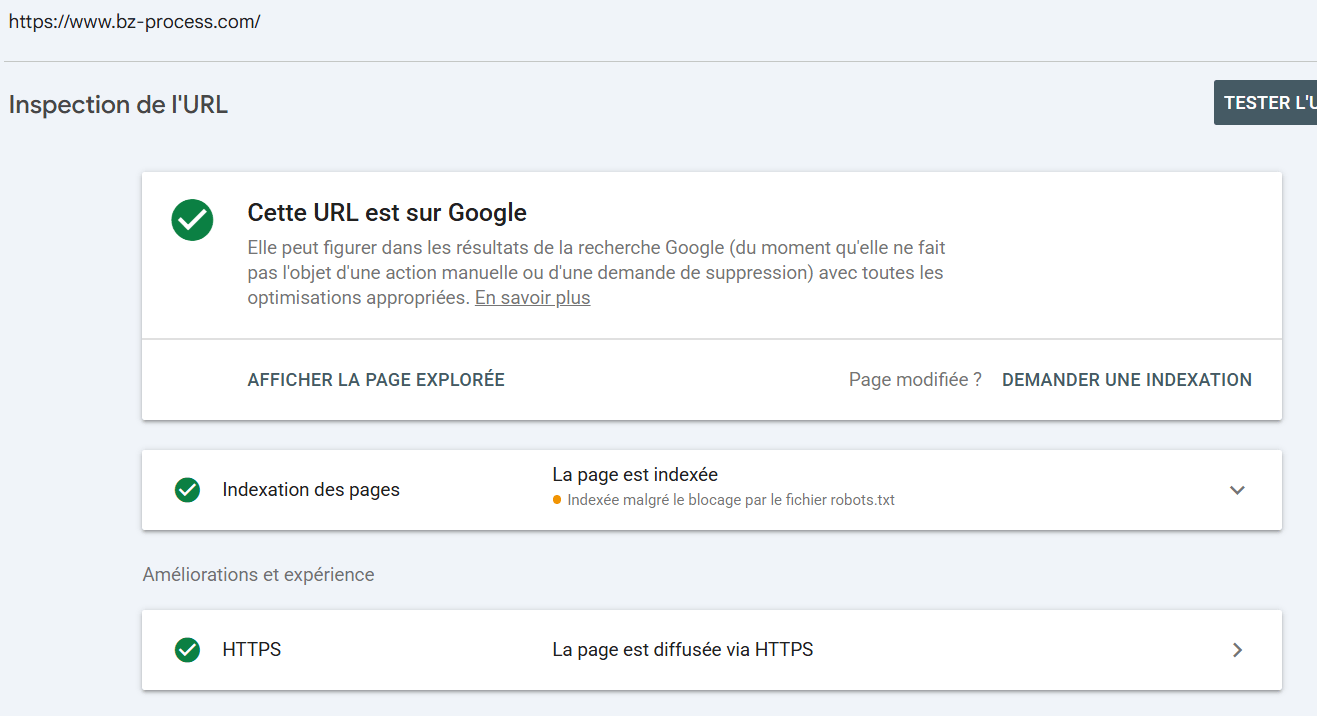This screenshot has height=716, width=1317.
Task: Click the Page modifiée ? text
Action: pos(915,380)
